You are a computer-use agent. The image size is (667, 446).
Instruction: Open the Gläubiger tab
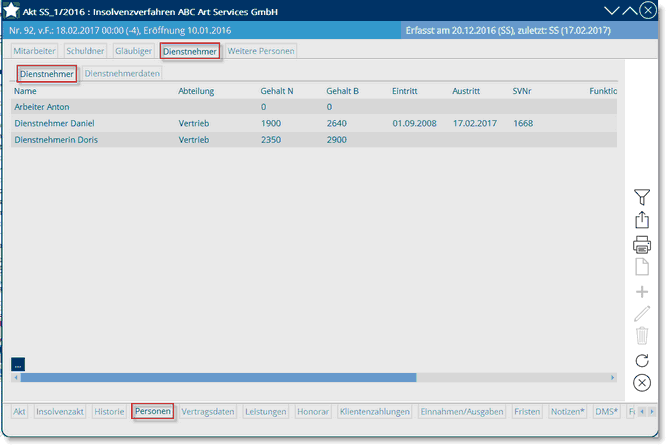tap(134, 51)
